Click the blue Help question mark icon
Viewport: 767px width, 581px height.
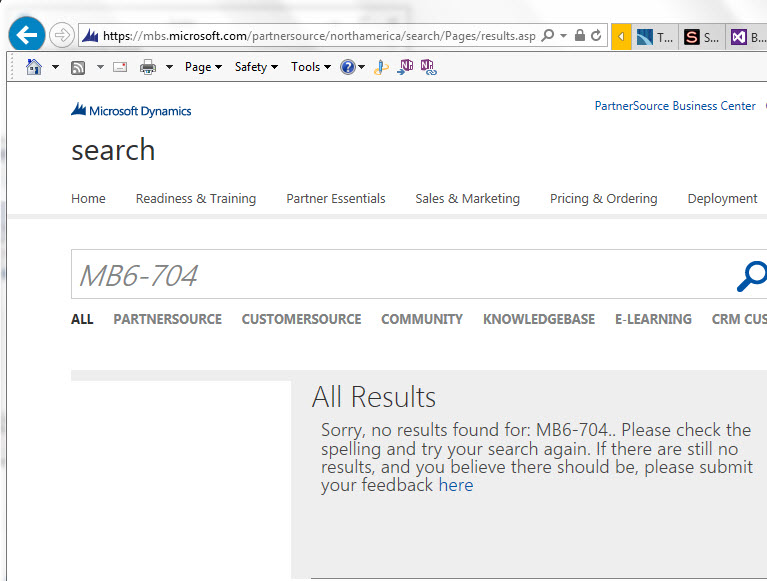click(347, 67)
